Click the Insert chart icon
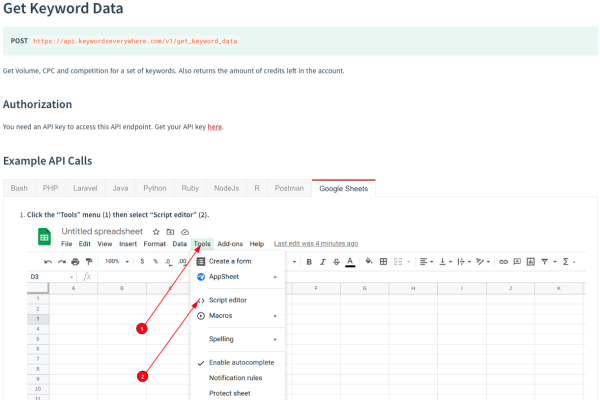The image size is (600, 400). tap(531, 262)
